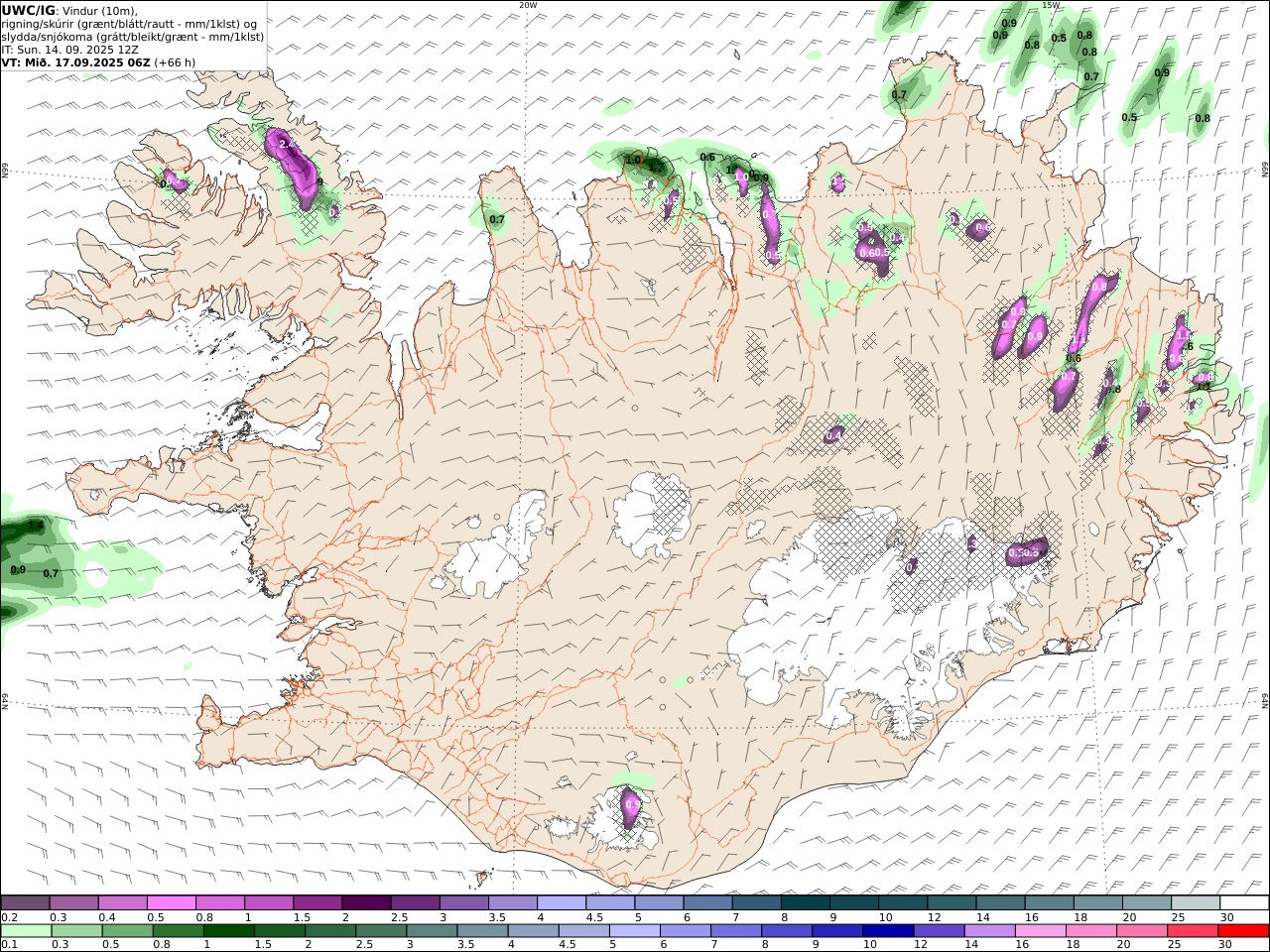This screenshot has width=1270, height=952.
Task: Click the lower legend green swatch labeled 0.5
Action: pyautogui.click(x=128, y=931)
